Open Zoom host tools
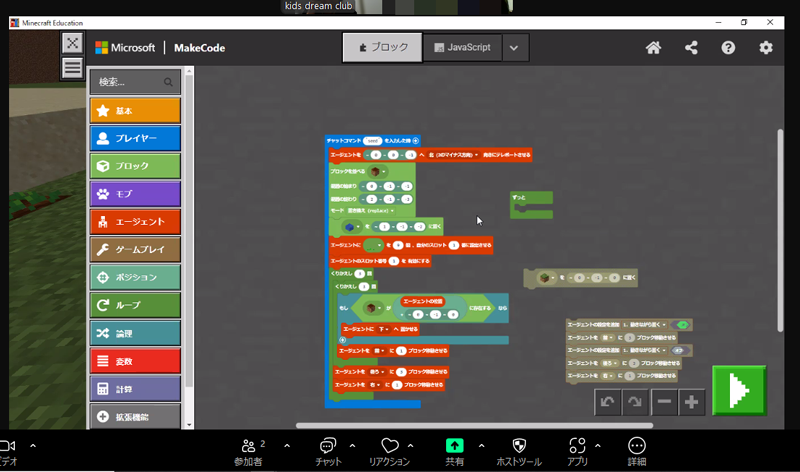The width and height of the screenshot is (800, 472). click(519, 452)
